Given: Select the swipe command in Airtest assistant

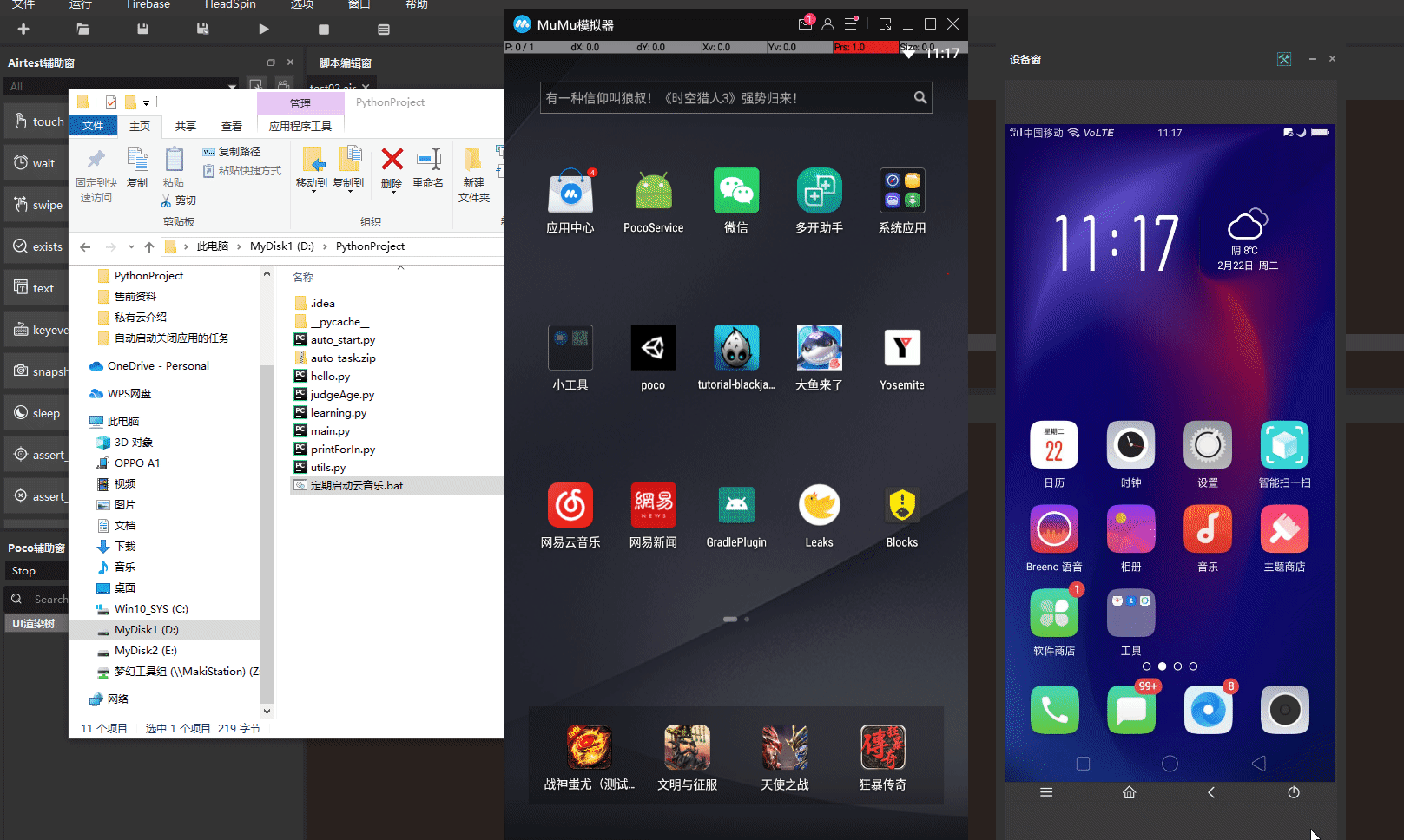Looking at the screenshot, I should [x=37, y=205].
